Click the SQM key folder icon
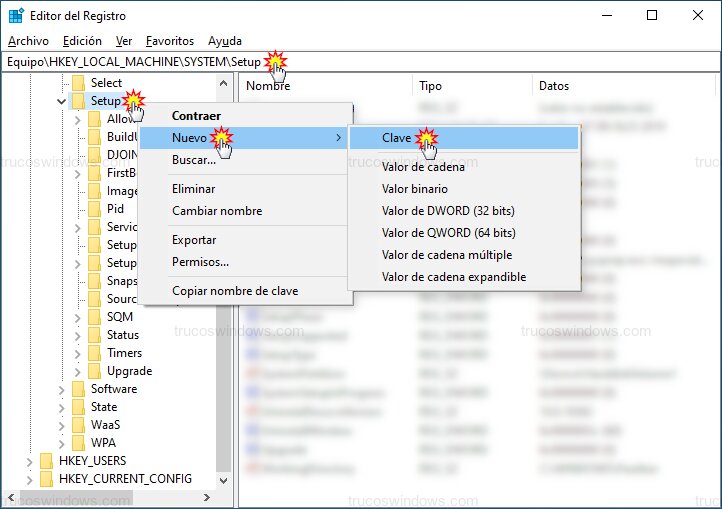The image size is (722, 509). pyautogui.click(x=94, y=317)
